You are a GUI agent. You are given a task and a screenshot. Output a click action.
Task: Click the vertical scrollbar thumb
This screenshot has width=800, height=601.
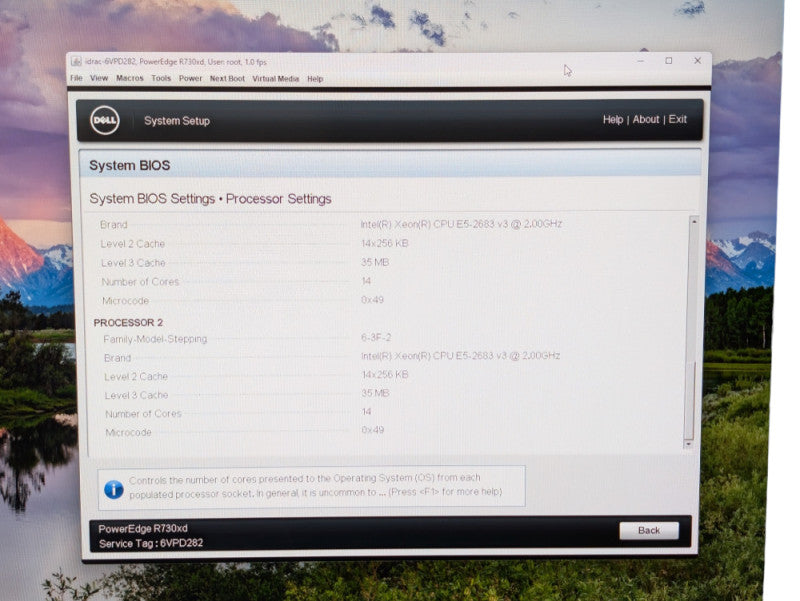(690, 400)
